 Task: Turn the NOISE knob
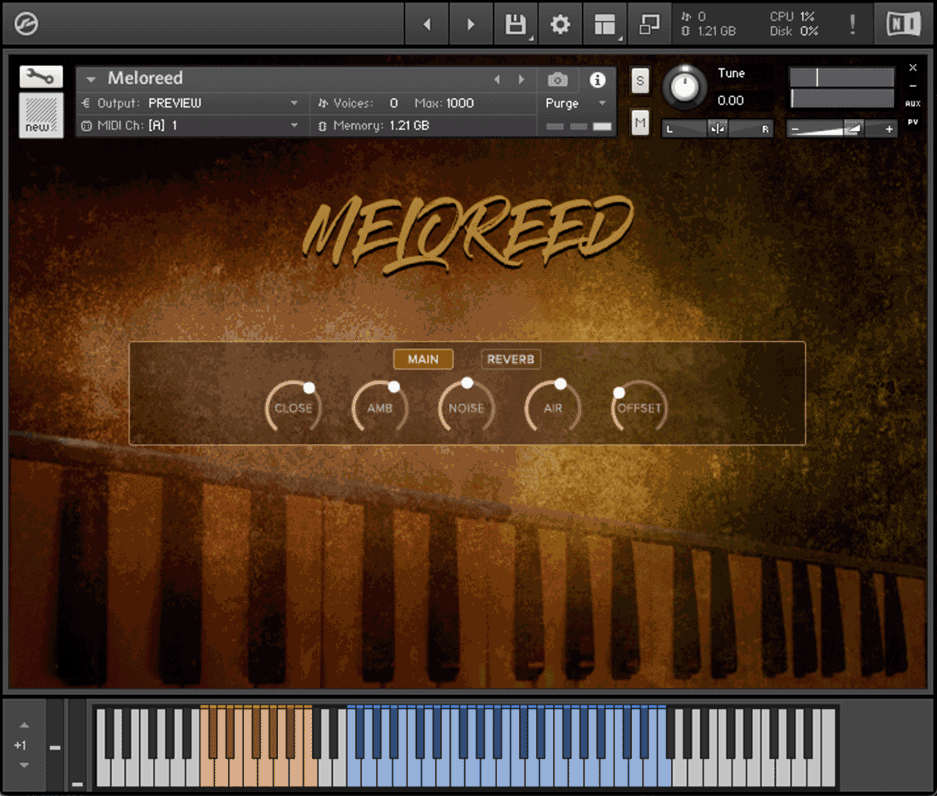(x=466, y=405)
